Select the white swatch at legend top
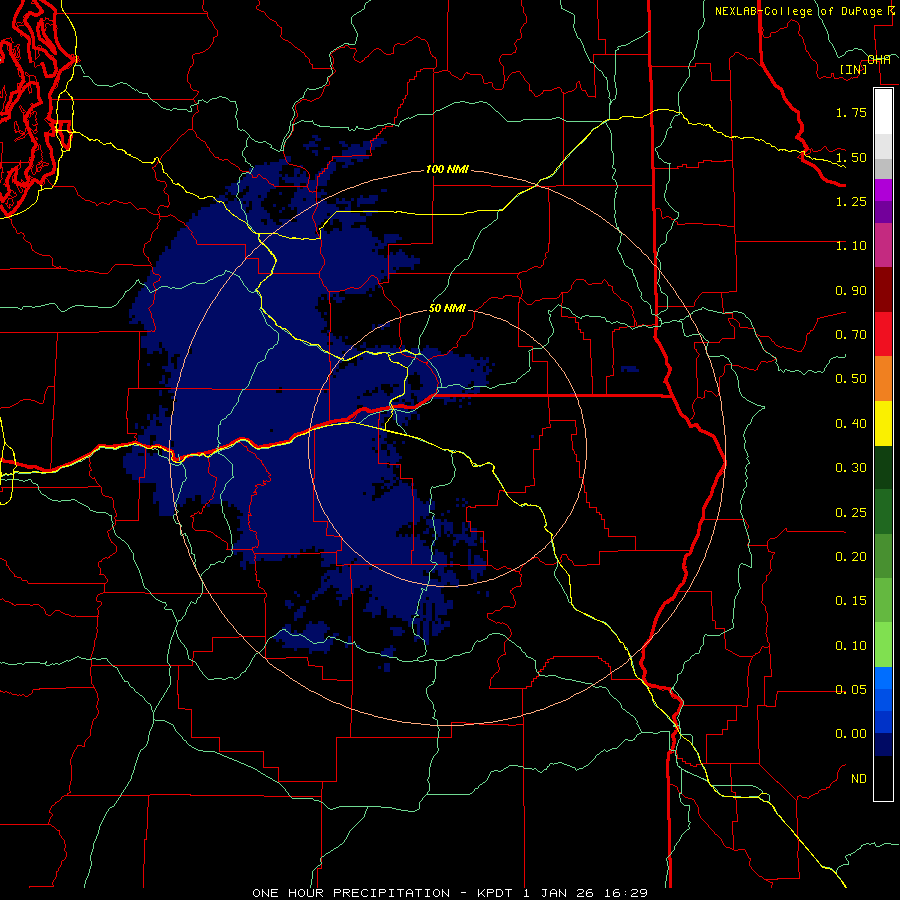The width and height of the screenshot is (900, 900). pos(883,112)
